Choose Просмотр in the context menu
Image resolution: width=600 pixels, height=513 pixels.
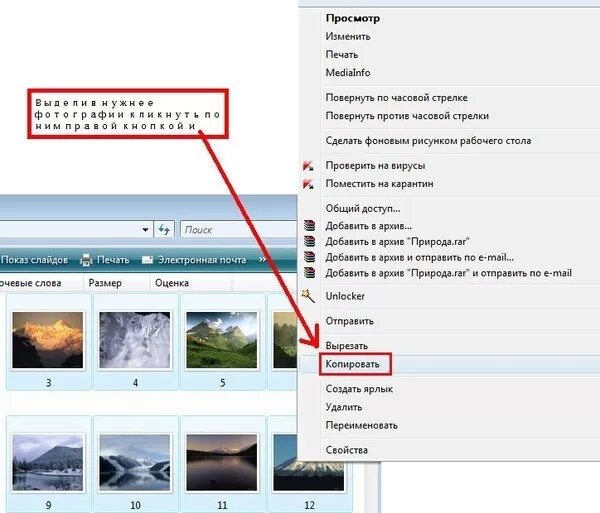(x=352, y=18)
